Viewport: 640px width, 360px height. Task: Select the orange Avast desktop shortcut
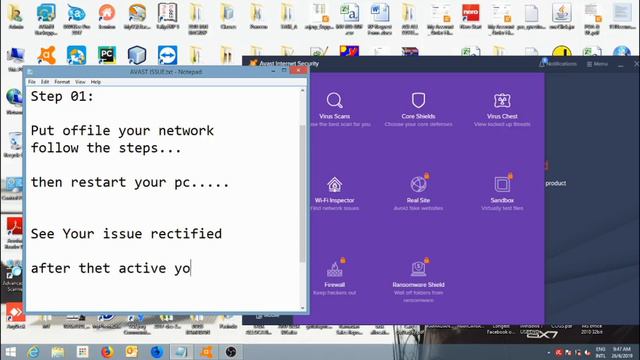point(47,55)
